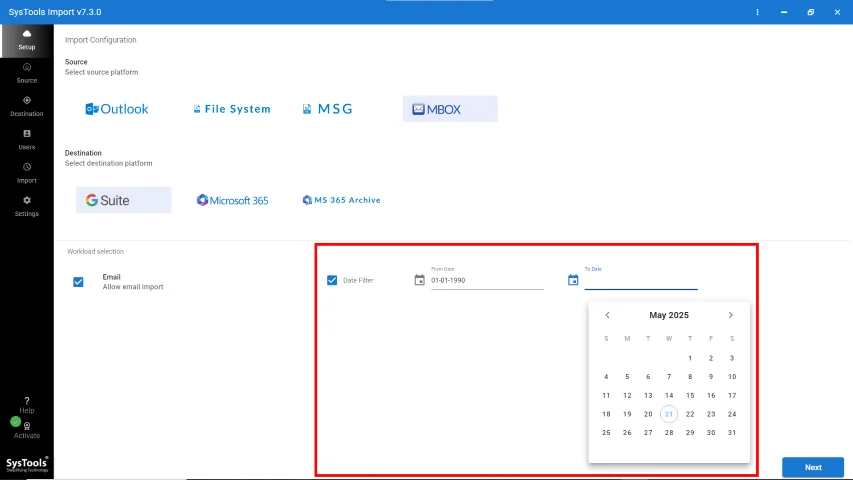Select File System source platform
The width and height of the screenshot is (853, 480).
pyautogui.click(x=232, y=109)
